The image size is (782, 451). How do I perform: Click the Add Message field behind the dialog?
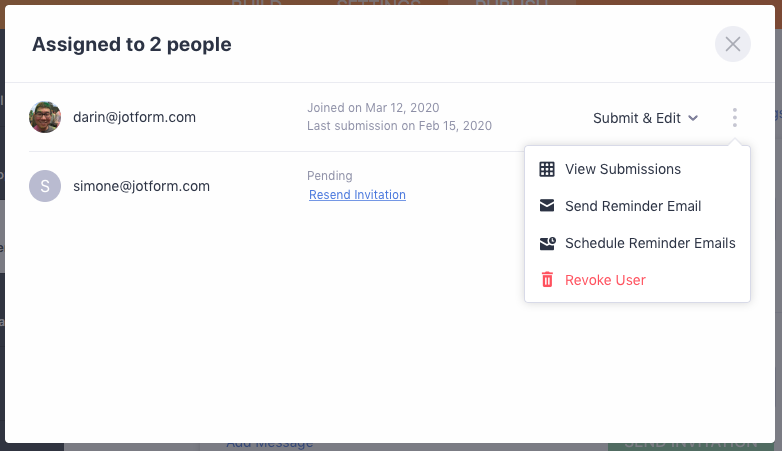[x=270, y=444]
